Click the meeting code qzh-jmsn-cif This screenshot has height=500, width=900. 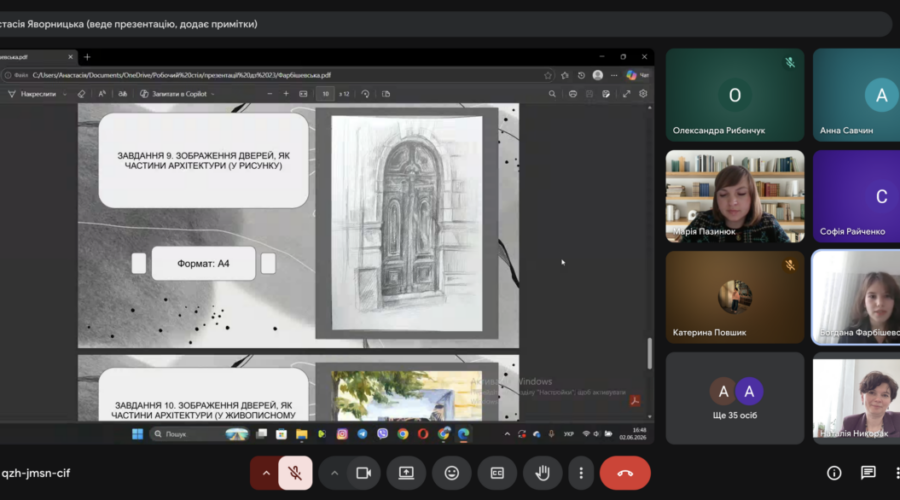pos(36,473)
